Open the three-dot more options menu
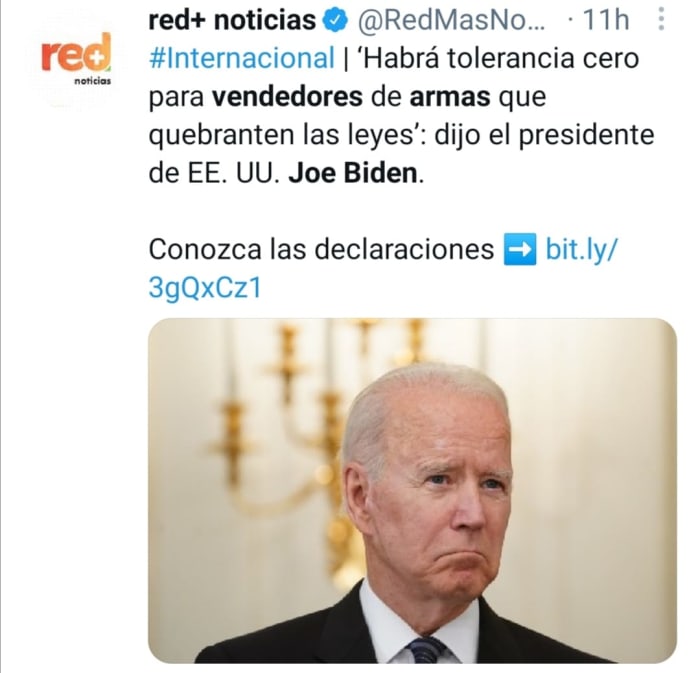 point(662,20)
